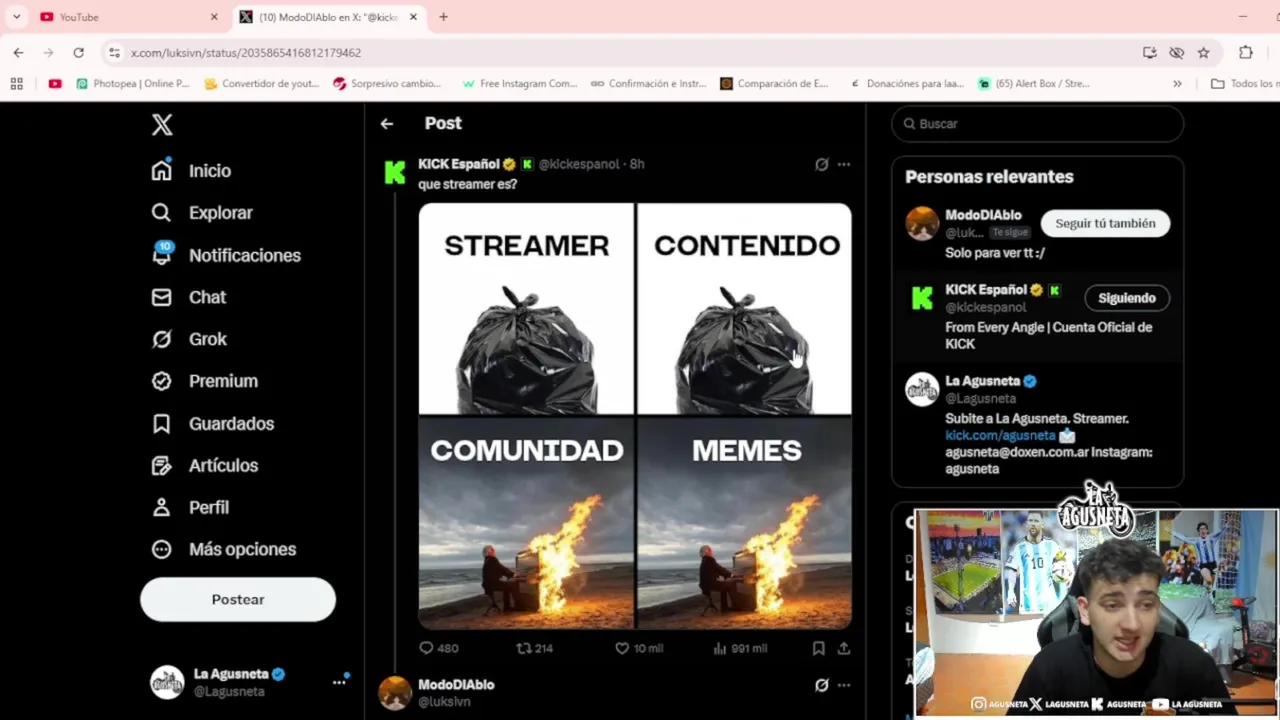
Task: Click Grok icon on KICK Español post
Action: [821, 164]
